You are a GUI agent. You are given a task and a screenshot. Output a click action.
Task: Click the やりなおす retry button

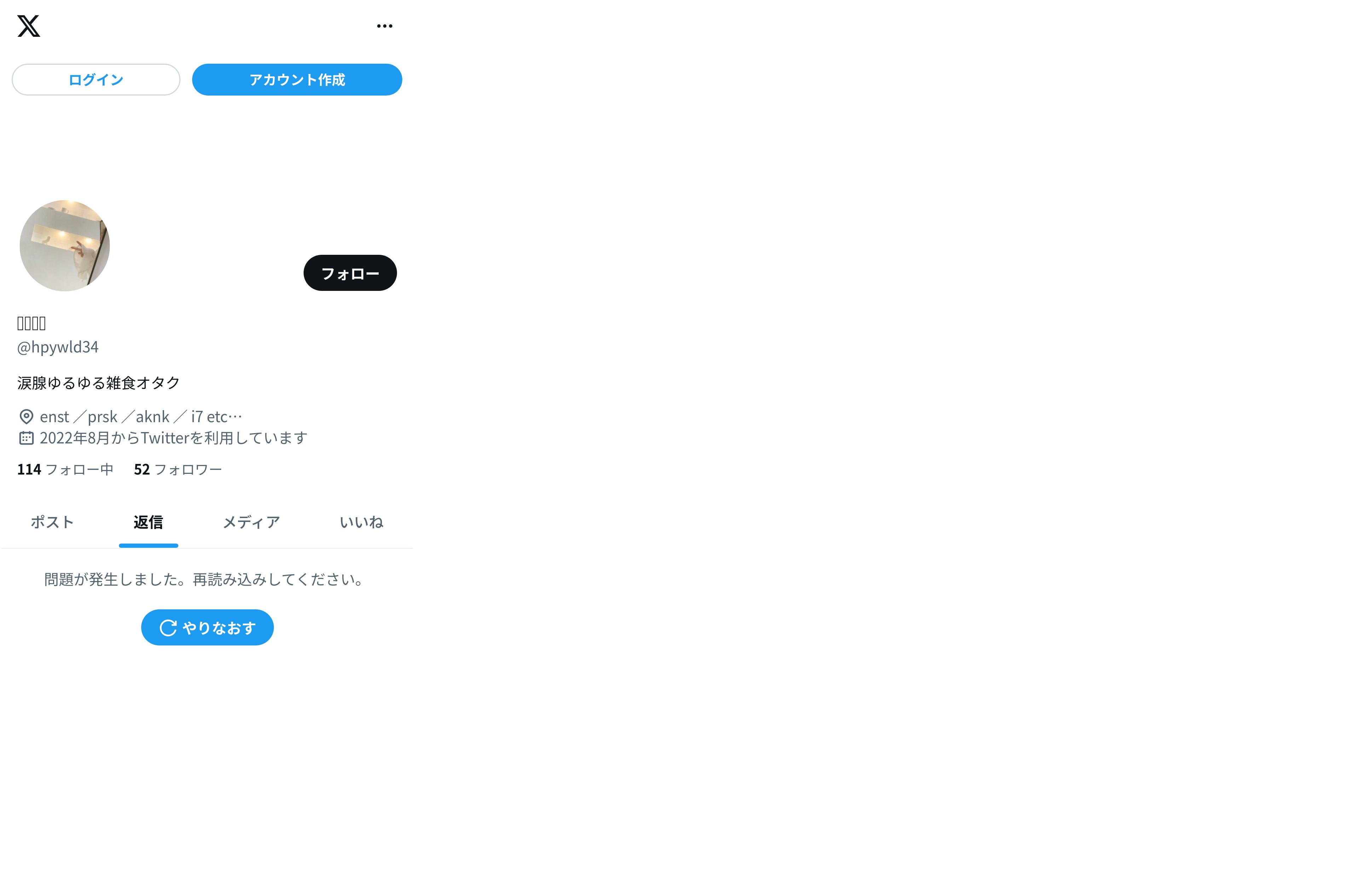[x=207, y=627]
